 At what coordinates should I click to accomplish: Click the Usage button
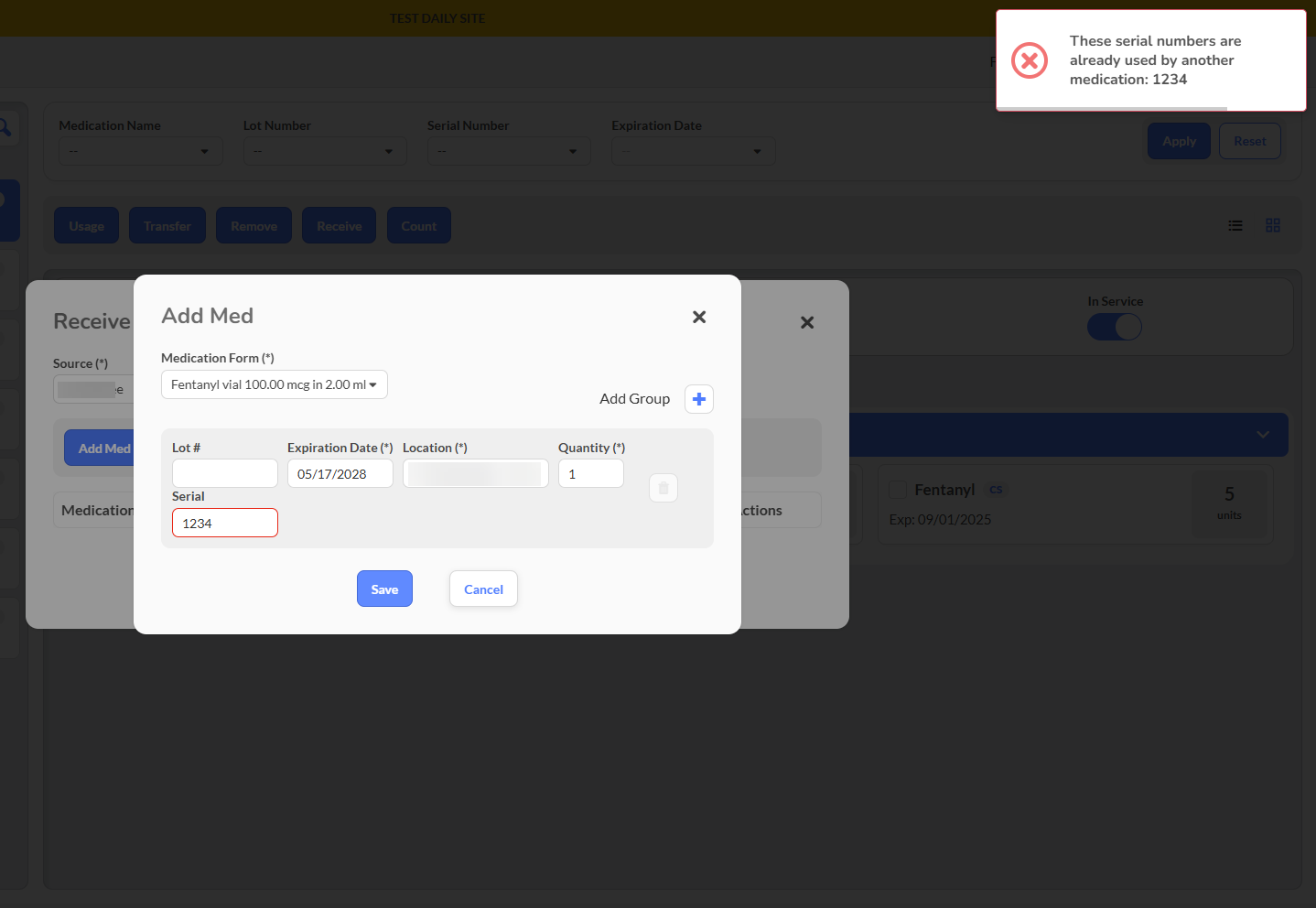pyautogui.click(x=87, y=225)
